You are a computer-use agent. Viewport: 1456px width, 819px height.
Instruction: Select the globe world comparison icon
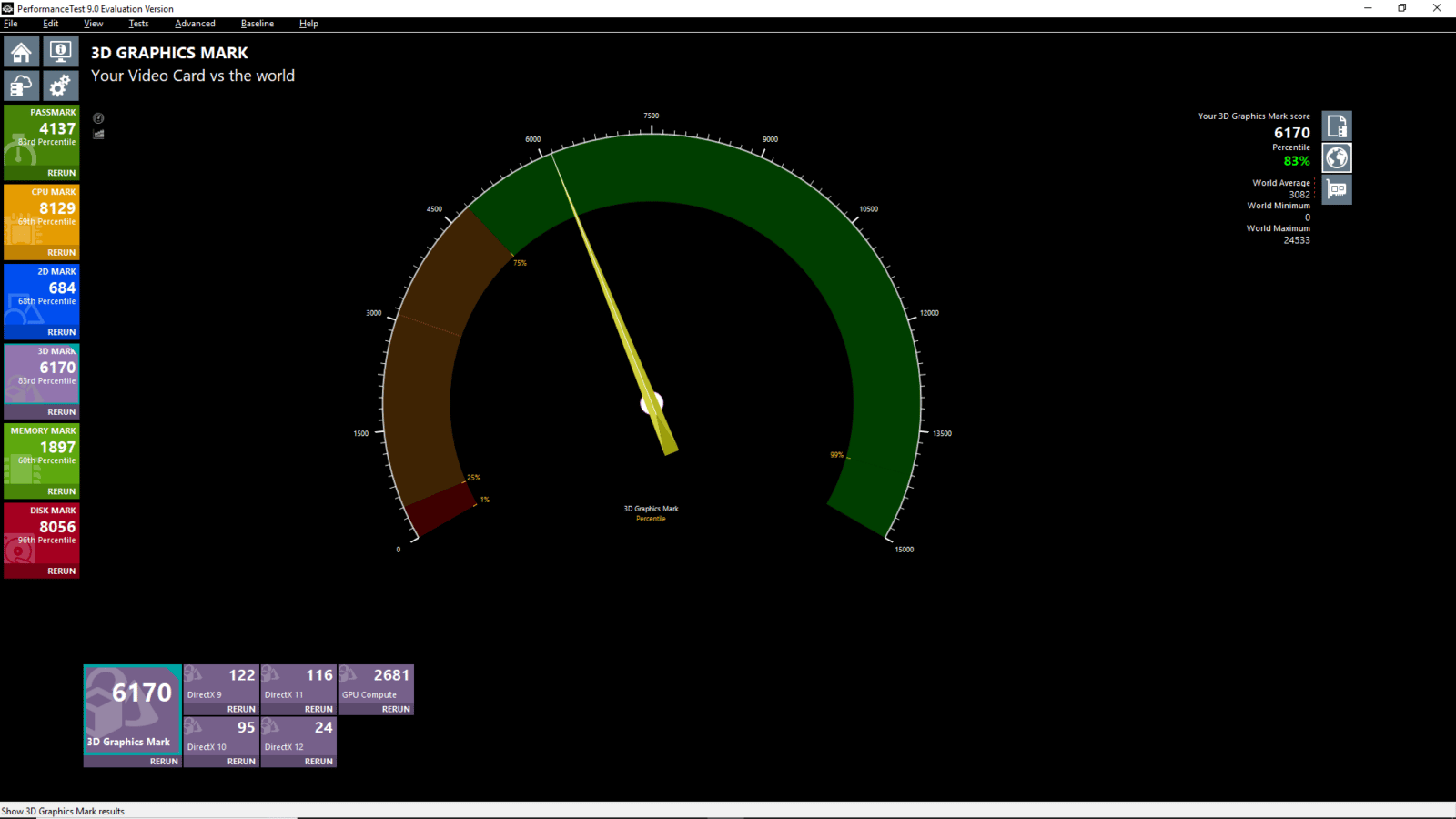pos(1337,158)
